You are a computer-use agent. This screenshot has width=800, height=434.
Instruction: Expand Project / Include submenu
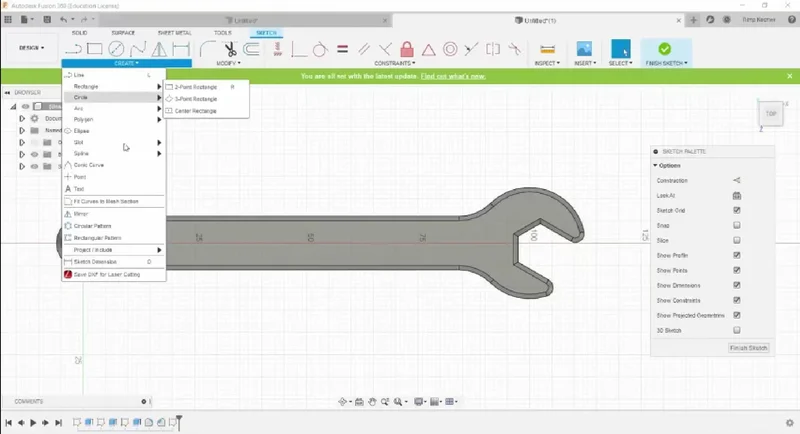[114, 250]
